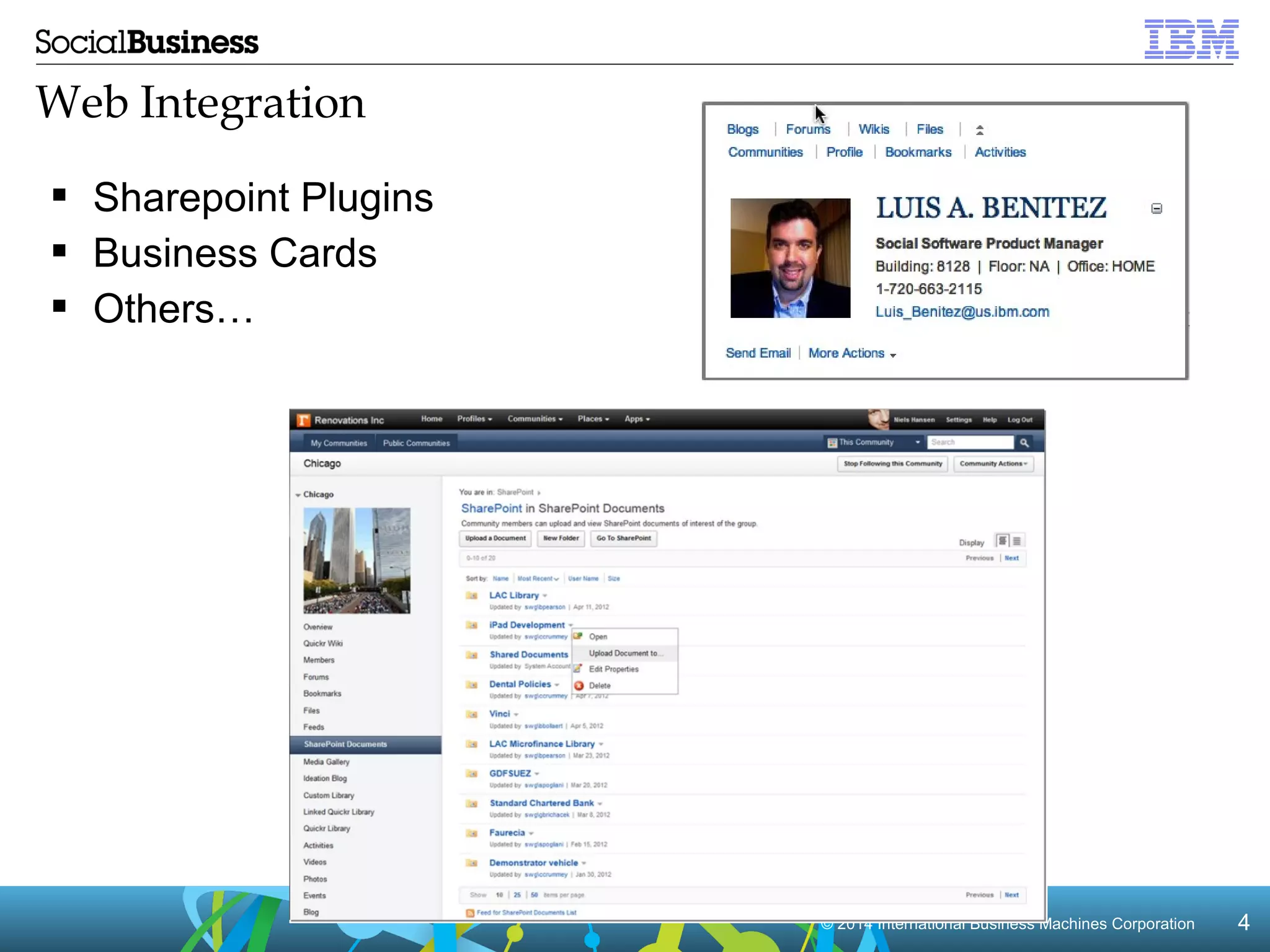Click the iPad Development folder icon

pyautogui.click(x=472, y=625)
